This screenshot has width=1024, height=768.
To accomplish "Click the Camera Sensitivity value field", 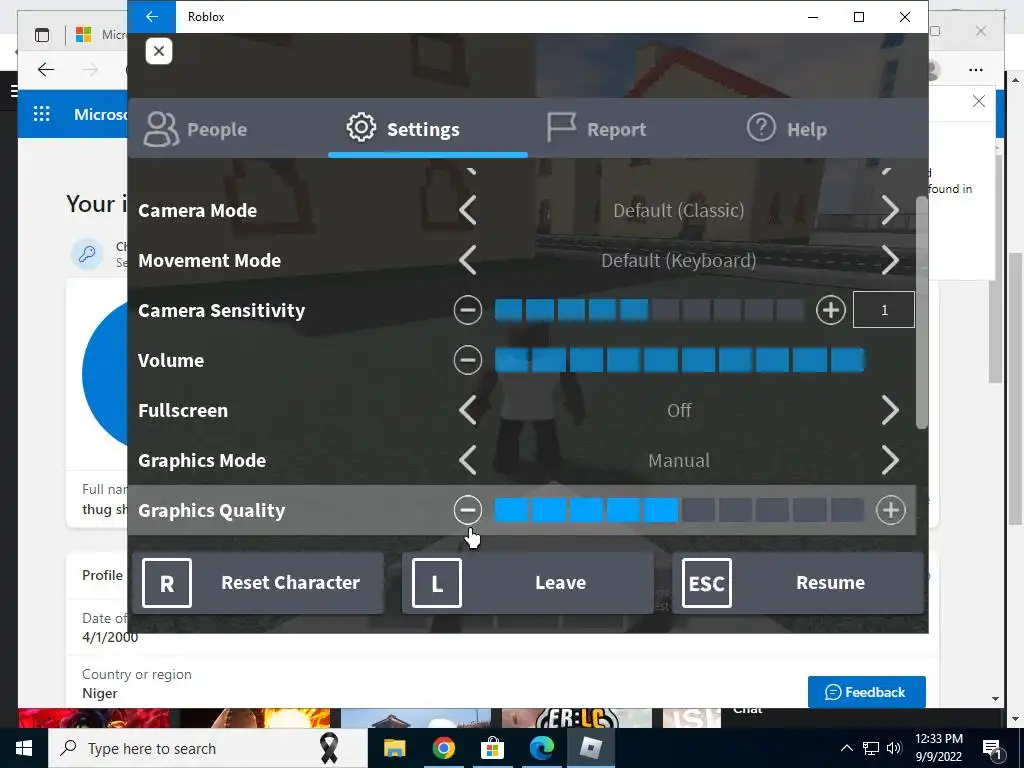I will tap(884, 310).
